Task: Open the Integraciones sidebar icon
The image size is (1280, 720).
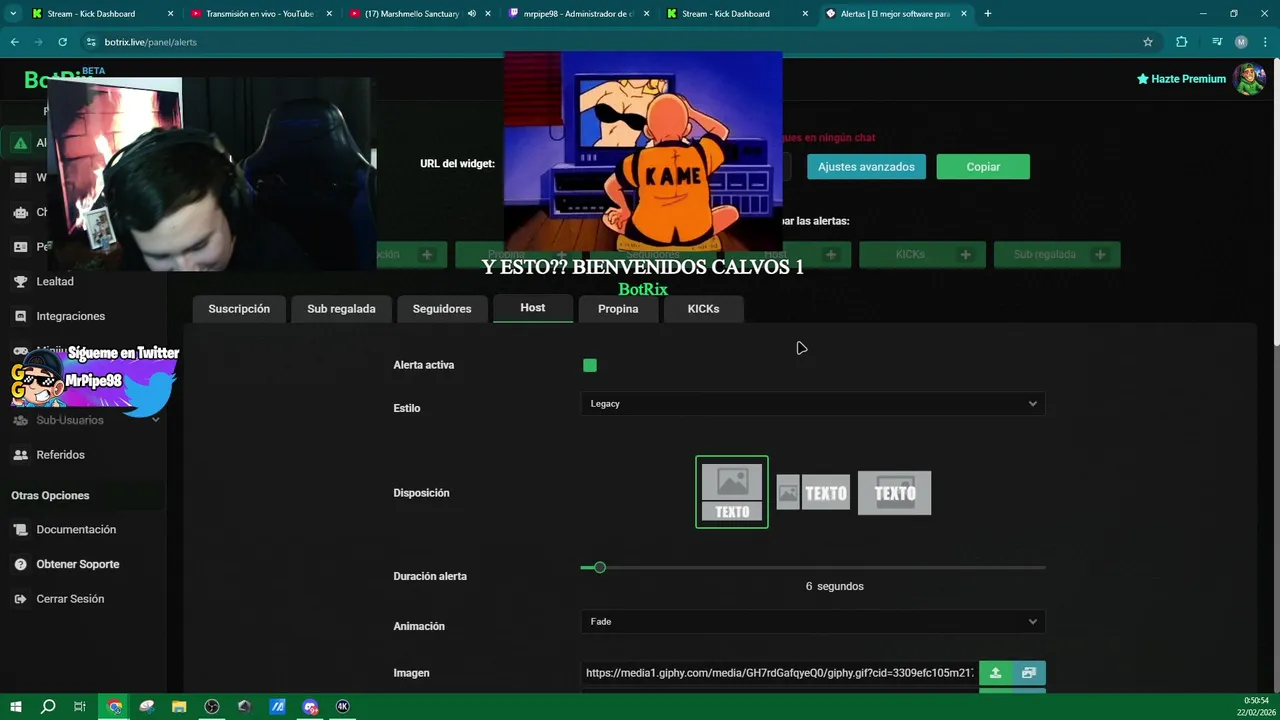Action: point(20,316)
